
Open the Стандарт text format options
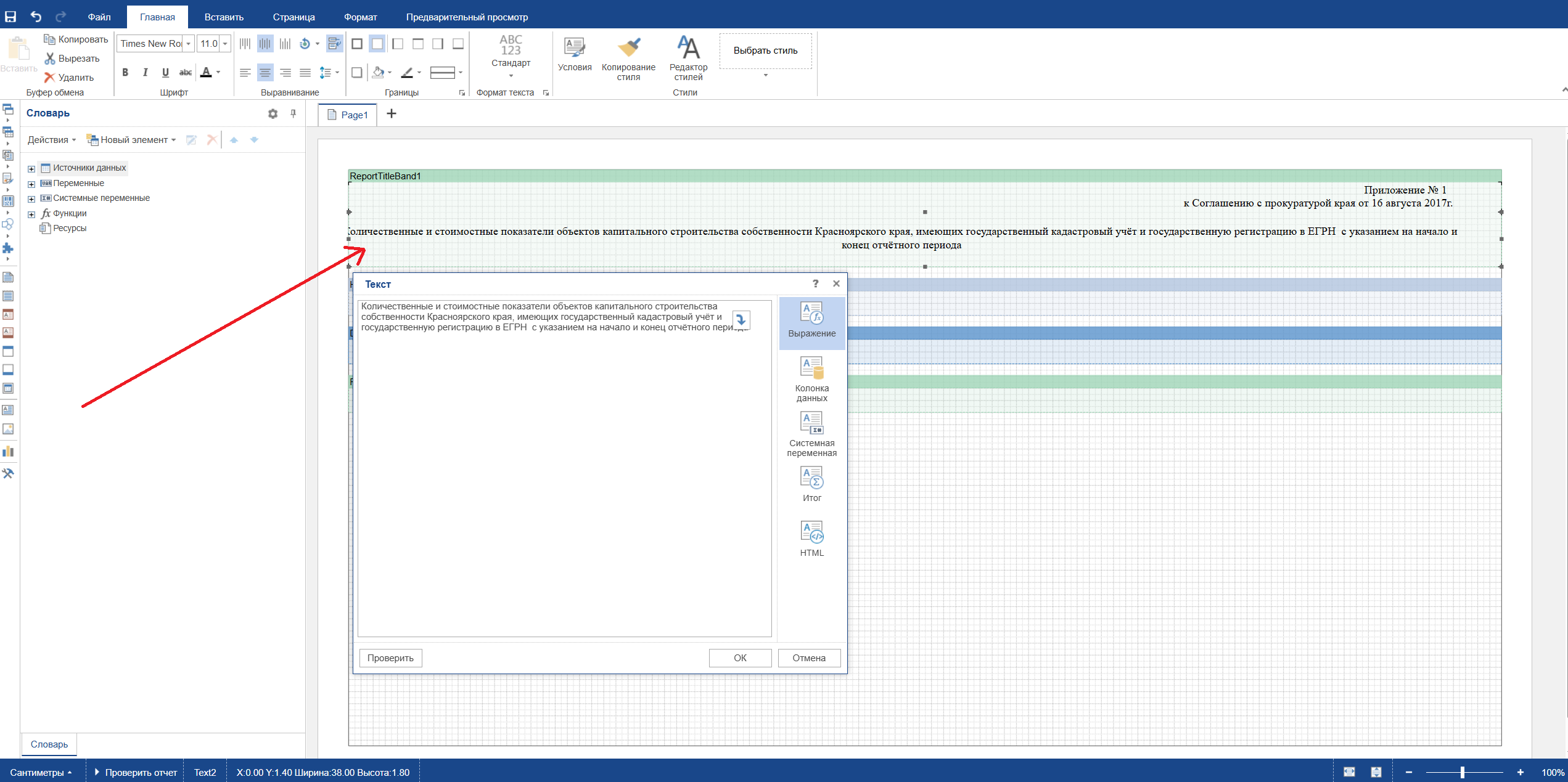point(511,55)
